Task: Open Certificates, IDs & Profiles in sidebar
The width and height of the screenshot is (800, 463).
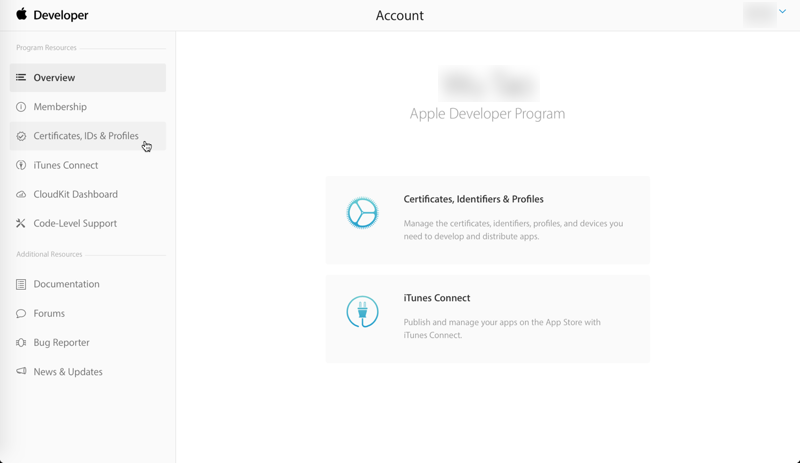Action: coord(88,136)
